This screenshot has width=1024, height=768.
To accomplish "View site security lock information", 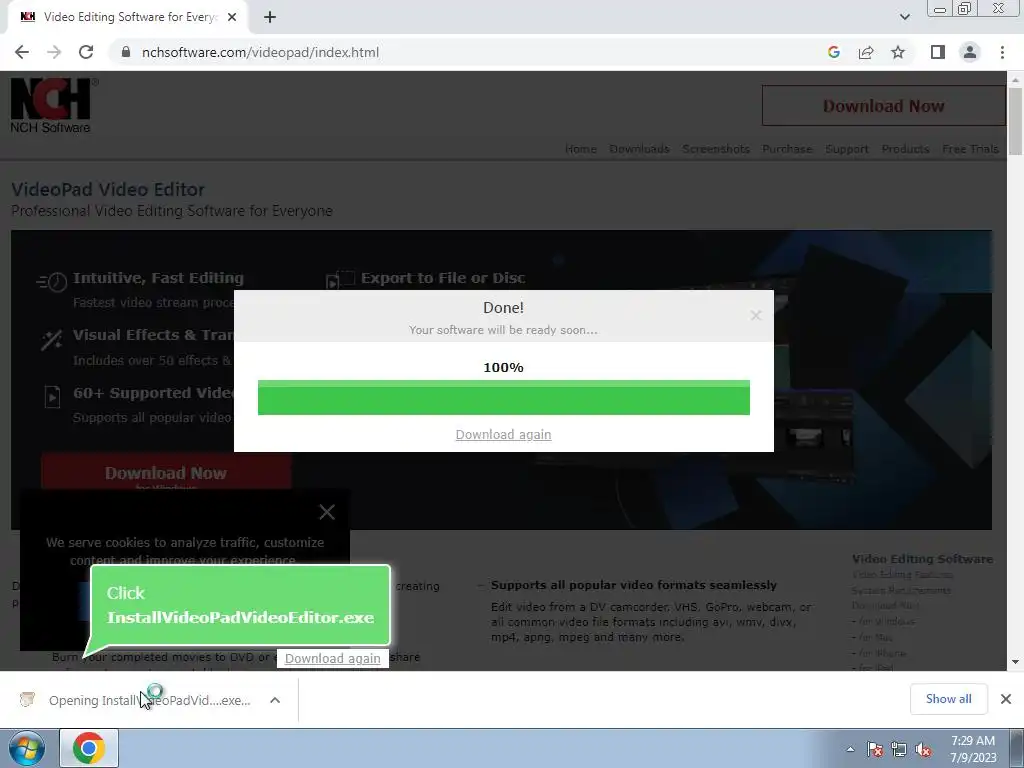I will click(126, 52).
